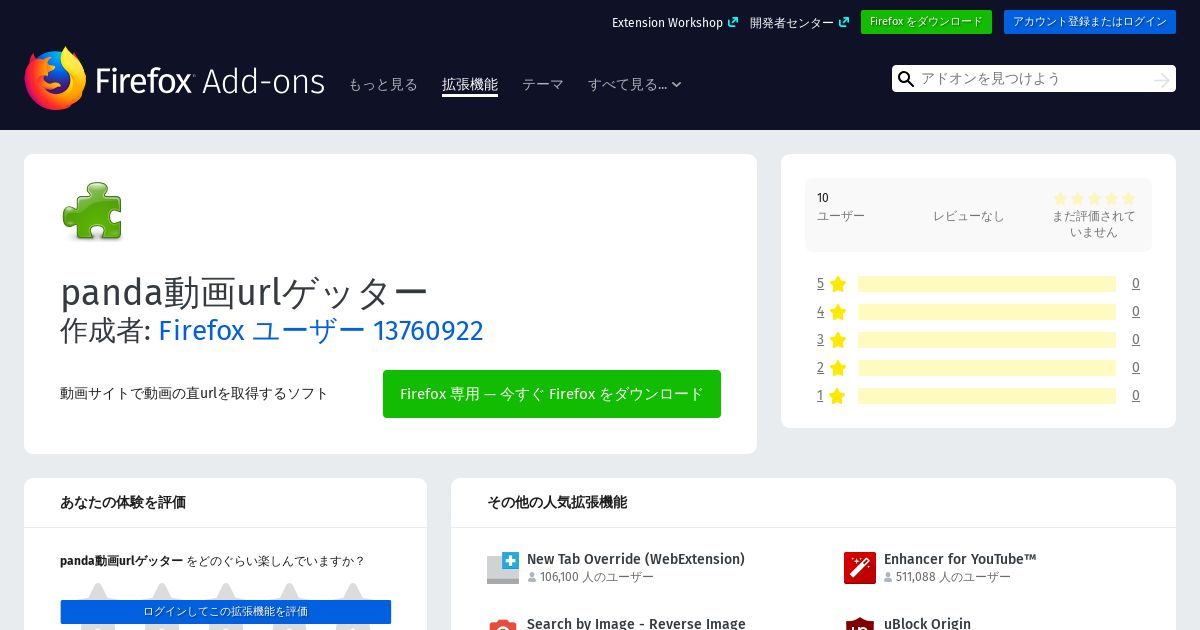Image resolution: width=1200 pixels, height=630 pixels.
Task: Click the Firefox をダウンロード header button
Action: tap(926, 22)
